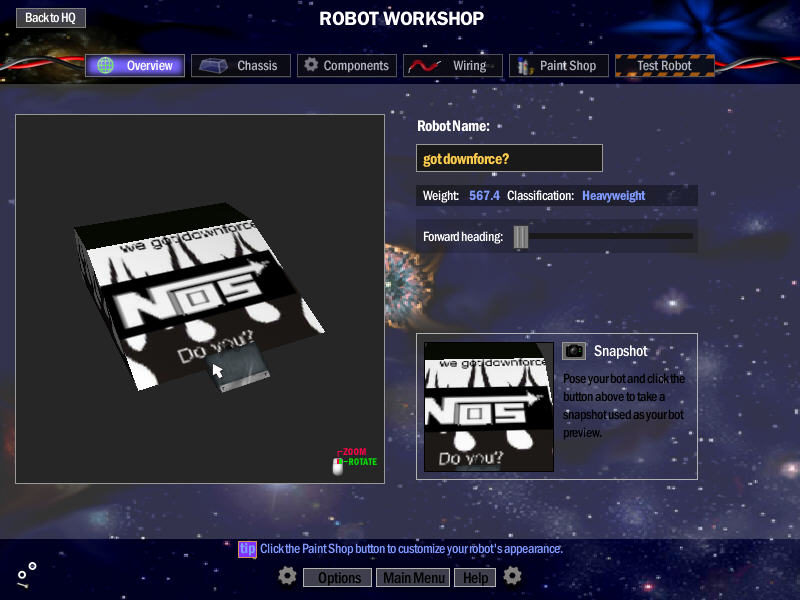Switch to the Overview tab

coord(135,65)
